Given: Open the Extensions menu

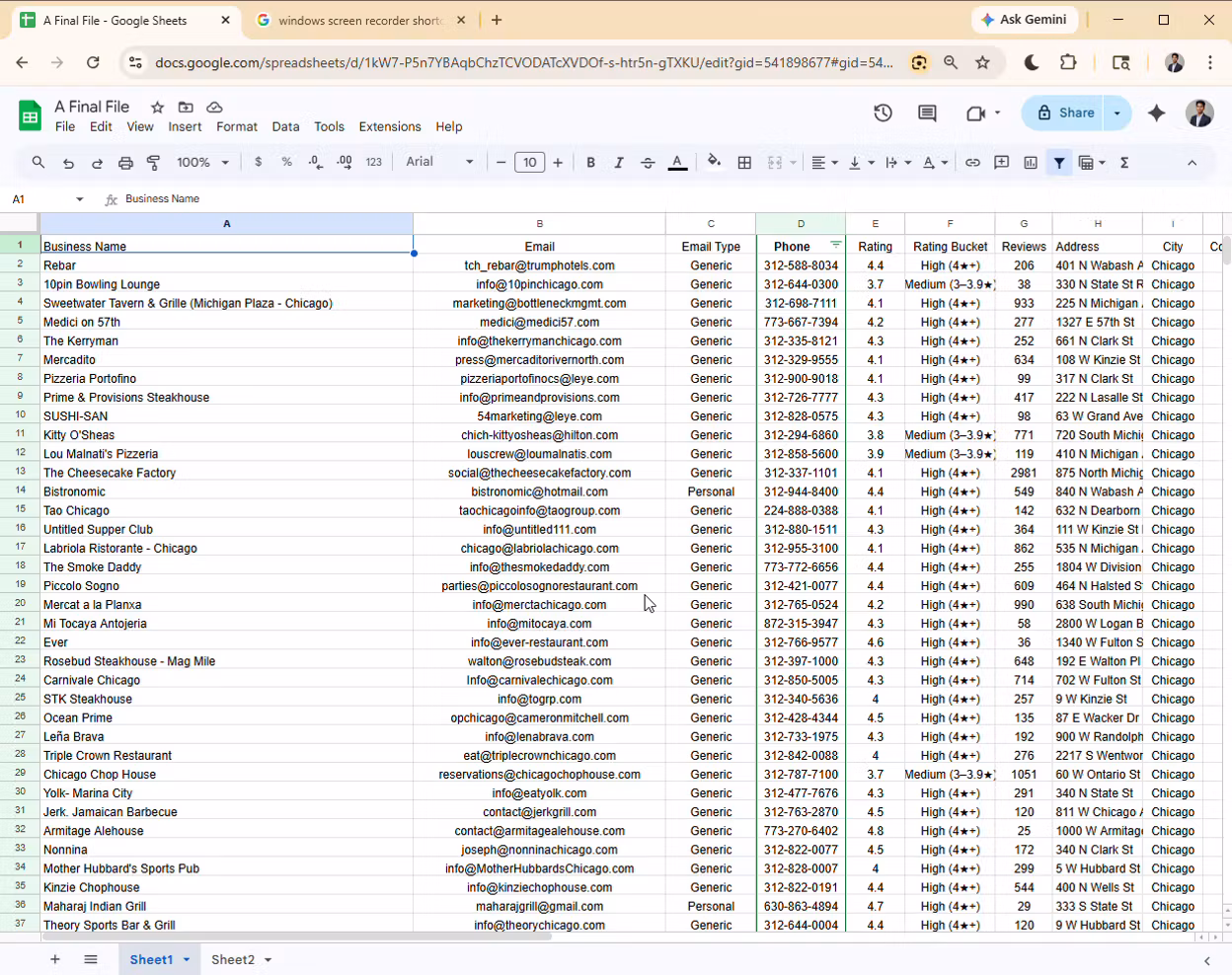Looking at the screenshot, I should click(390, 126).
